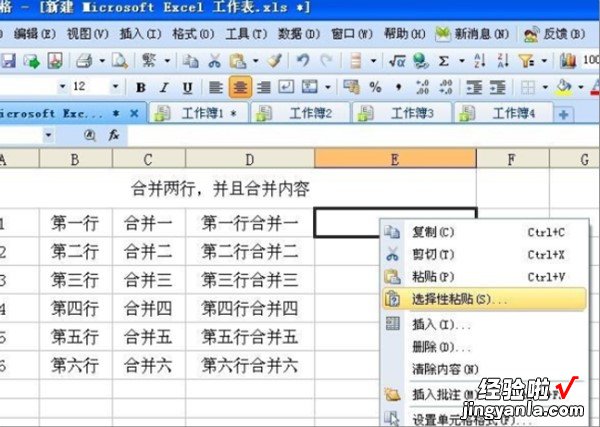Click the fill color bucket
The image size is (600, 427).
click(x=564, y=88)
